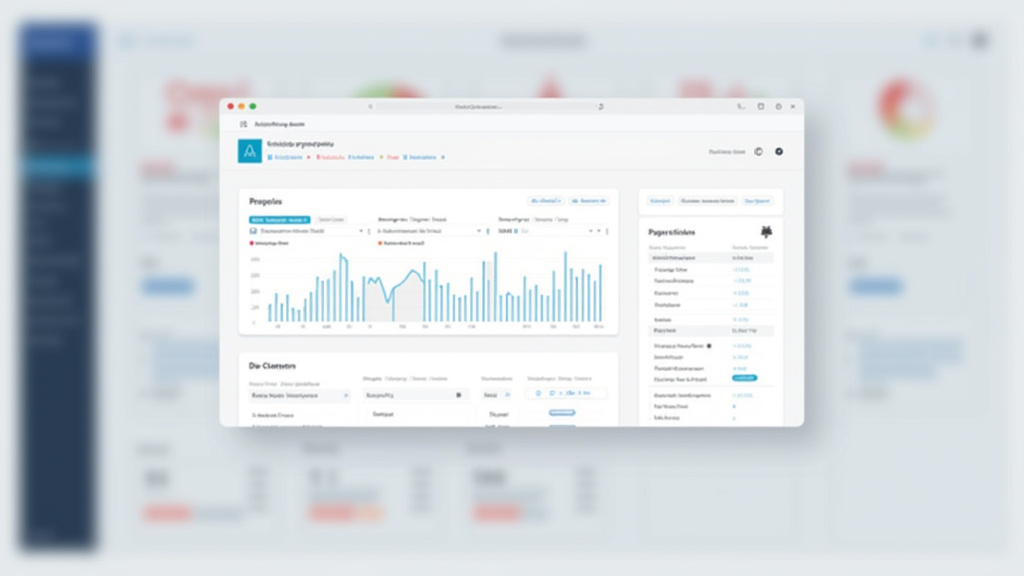Screen dimensions: 1024x576
Task: Click inside the search input of the bottom panel
Action: coord(297,394)
